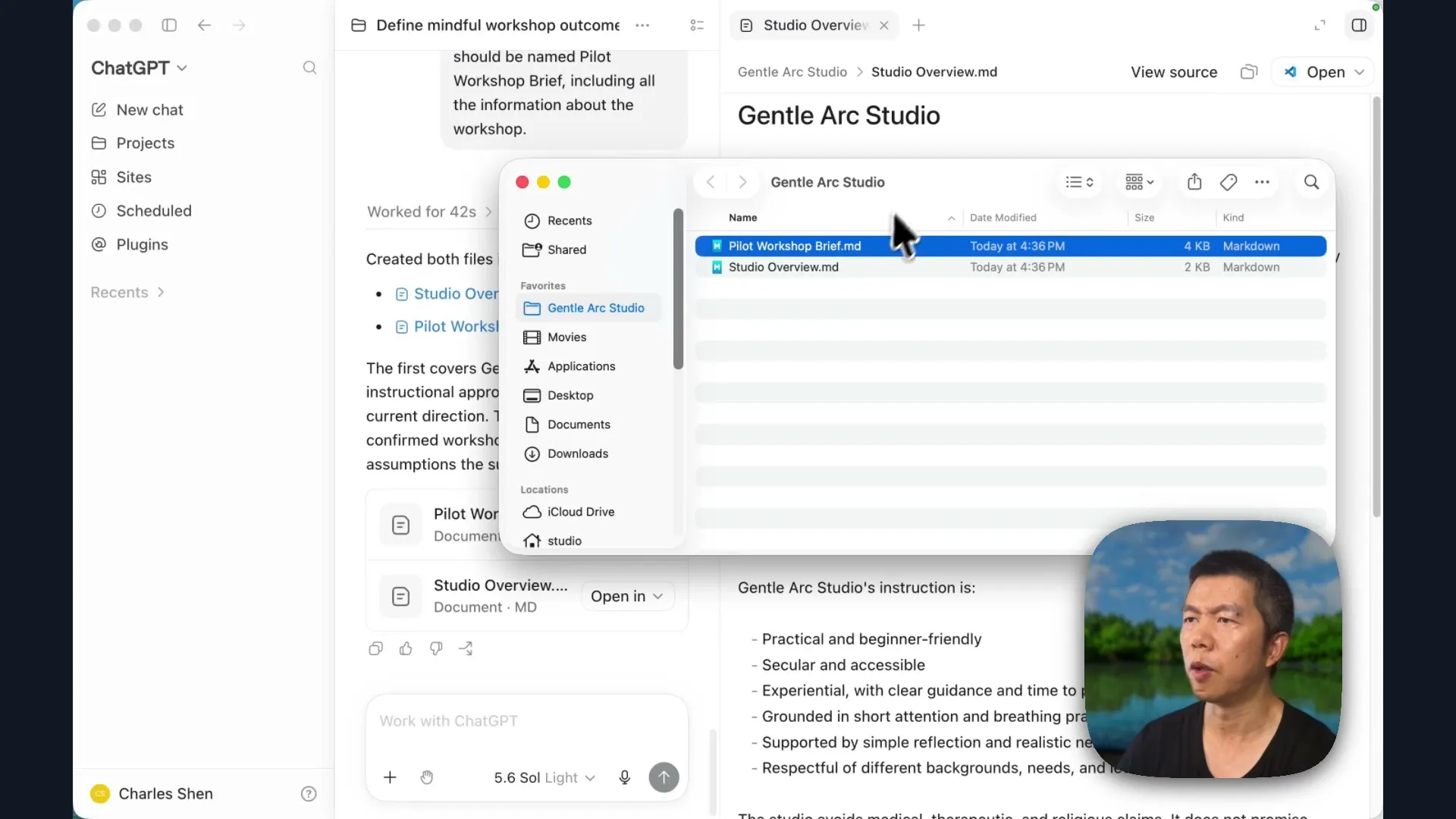Close the Studio Overview tab

(x=883, y=25)
